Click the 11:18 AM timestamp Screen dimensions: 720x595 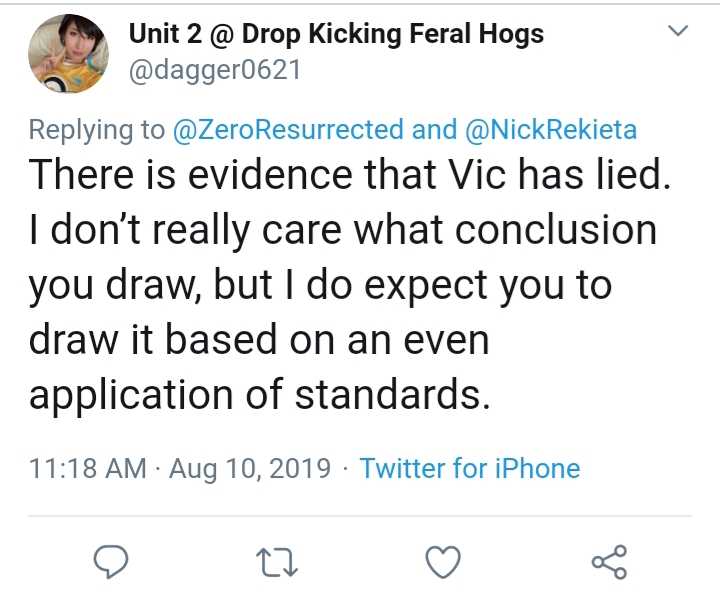[x=88, y=468]
